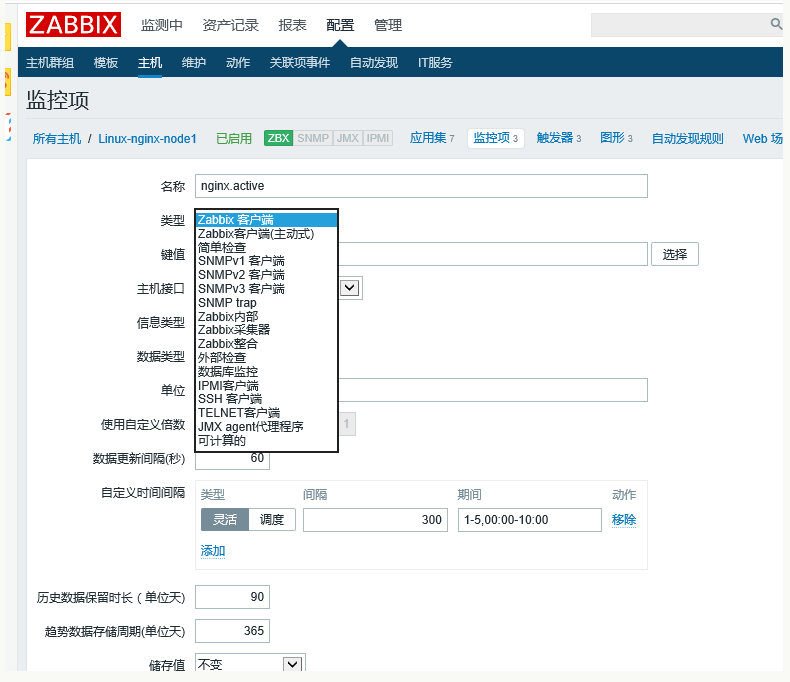Click the 名称 field containing nginx.active
The image size is (790, 682).
(x=421, y=186)
